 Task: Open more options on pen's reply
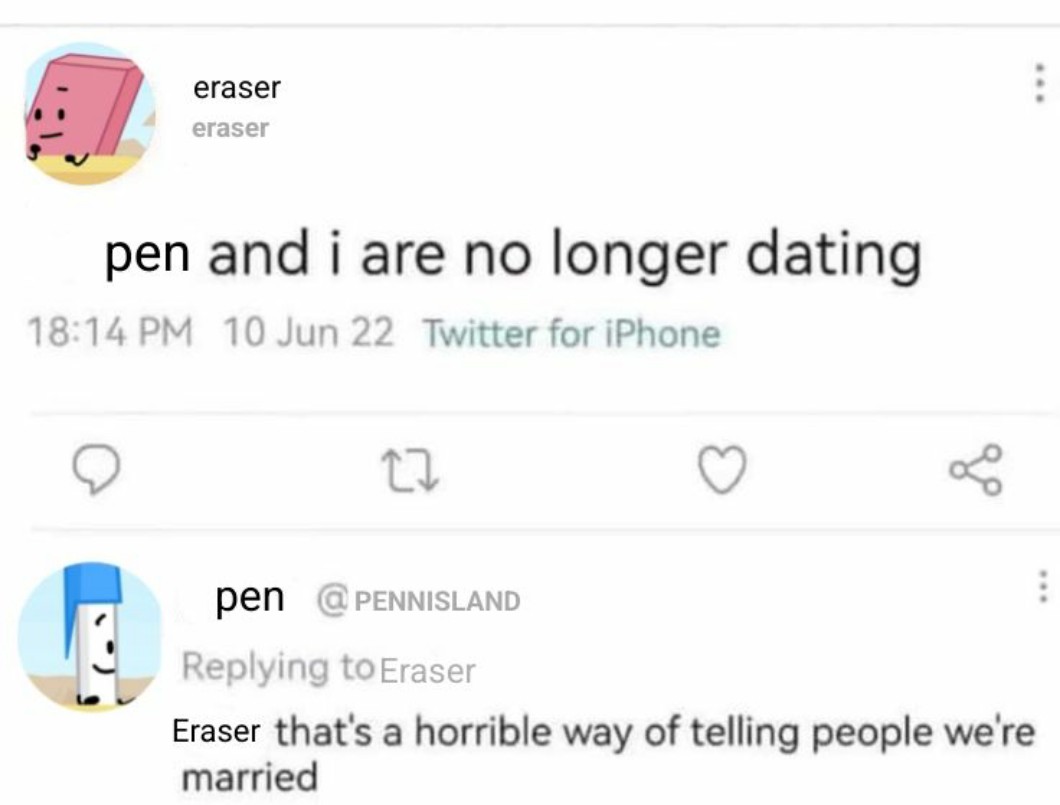pos(1041,585)
